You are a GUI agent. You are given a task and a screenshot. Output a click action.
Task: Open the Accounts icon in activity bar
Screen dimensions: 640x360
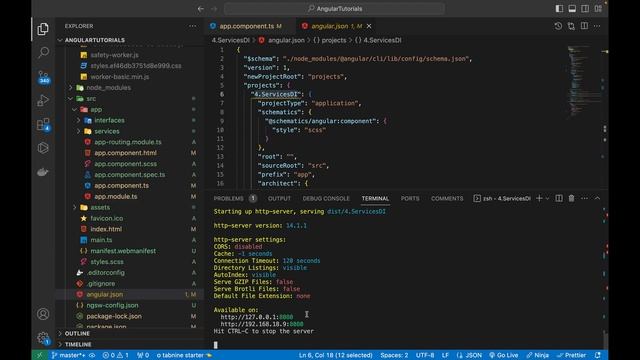(43, 314)
